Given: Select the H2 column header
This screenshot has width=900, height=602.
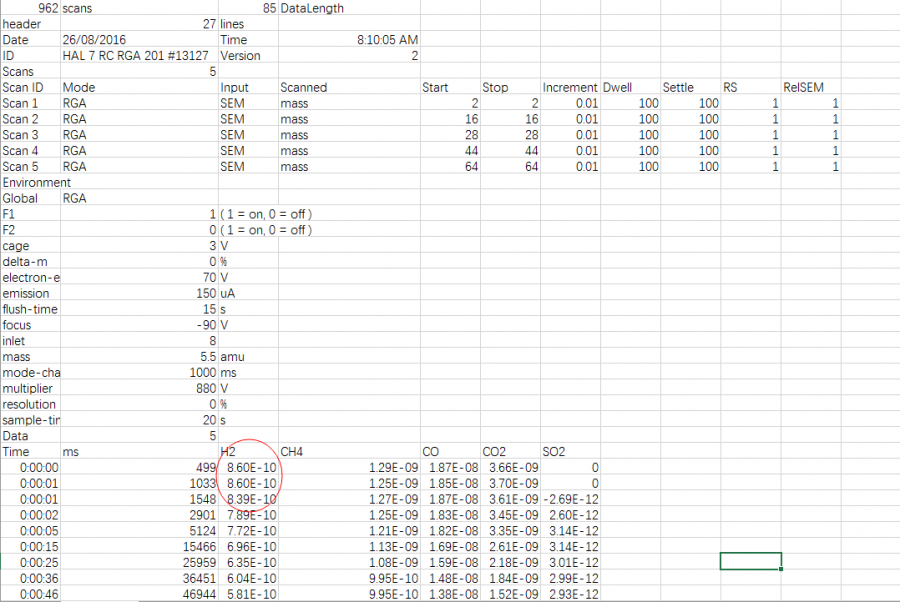Looking at the screenshot, I should 249,452.
